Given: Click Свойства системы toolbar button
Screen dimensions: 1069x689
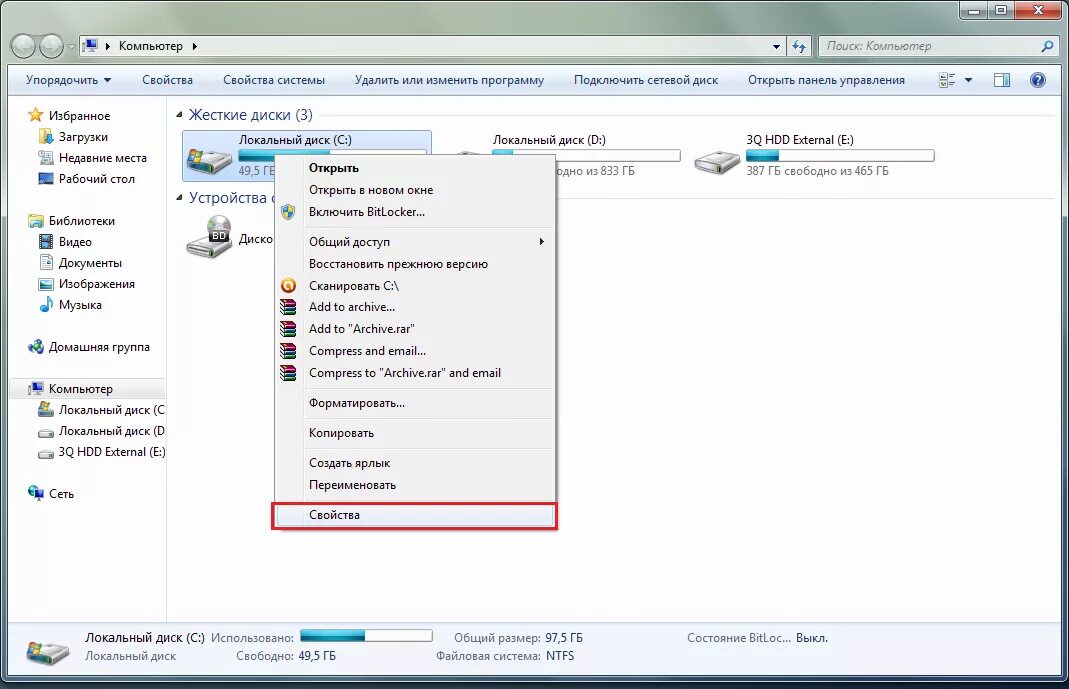Looking at the screenshot, I should point(274,80).
